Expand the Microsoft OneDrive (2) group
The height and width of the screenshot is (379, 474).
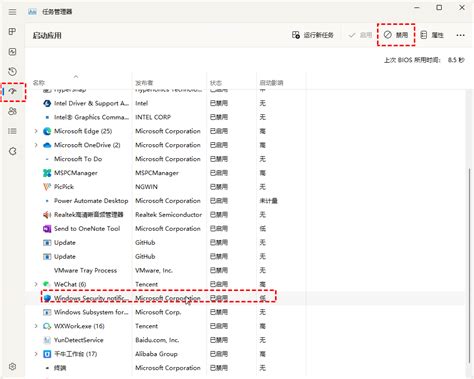pyautogui.click(x=36, y=145)
